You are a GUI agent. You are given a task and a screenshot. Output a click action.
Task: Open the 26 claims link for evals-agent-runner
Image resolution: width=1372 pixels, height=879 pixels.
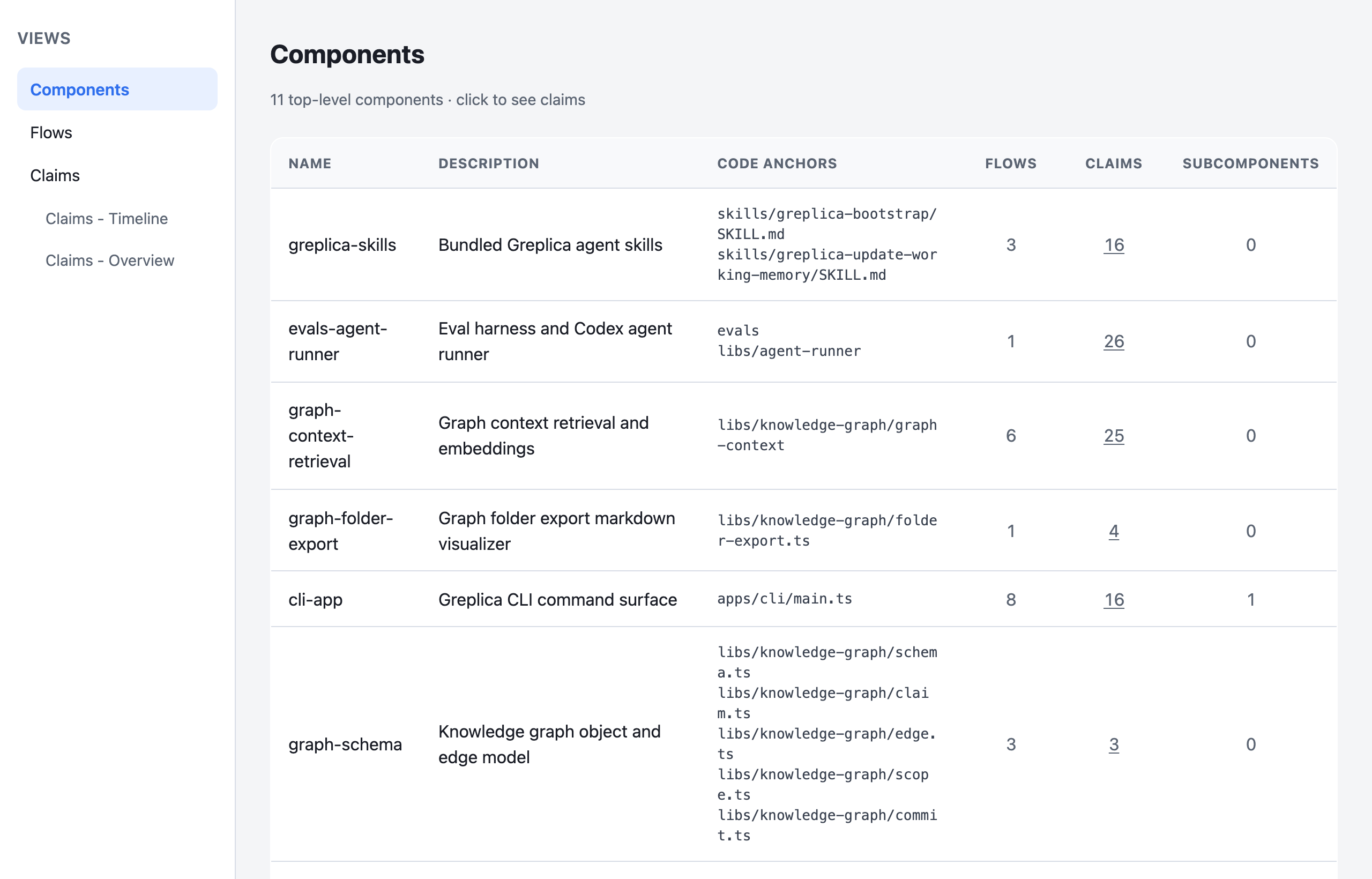(x=1114, y=341)
